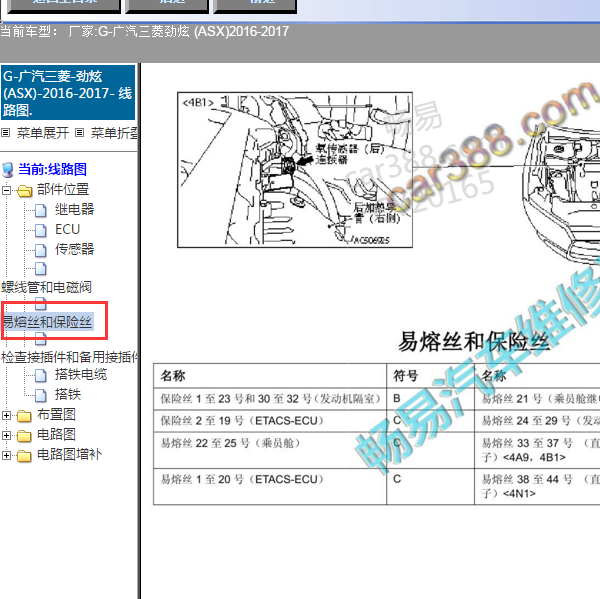Viewport: 600px width, 599px height.
Task: Click the cell 易熔丝 38 至 44 号 <4N1>
Action: 538,486
